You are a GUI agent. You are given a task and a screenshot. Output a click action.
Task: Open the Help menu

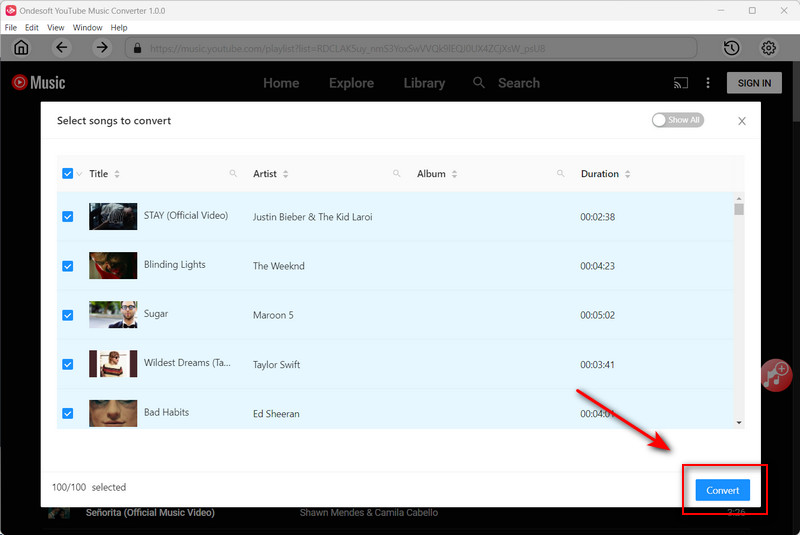[x=119, y=28]
